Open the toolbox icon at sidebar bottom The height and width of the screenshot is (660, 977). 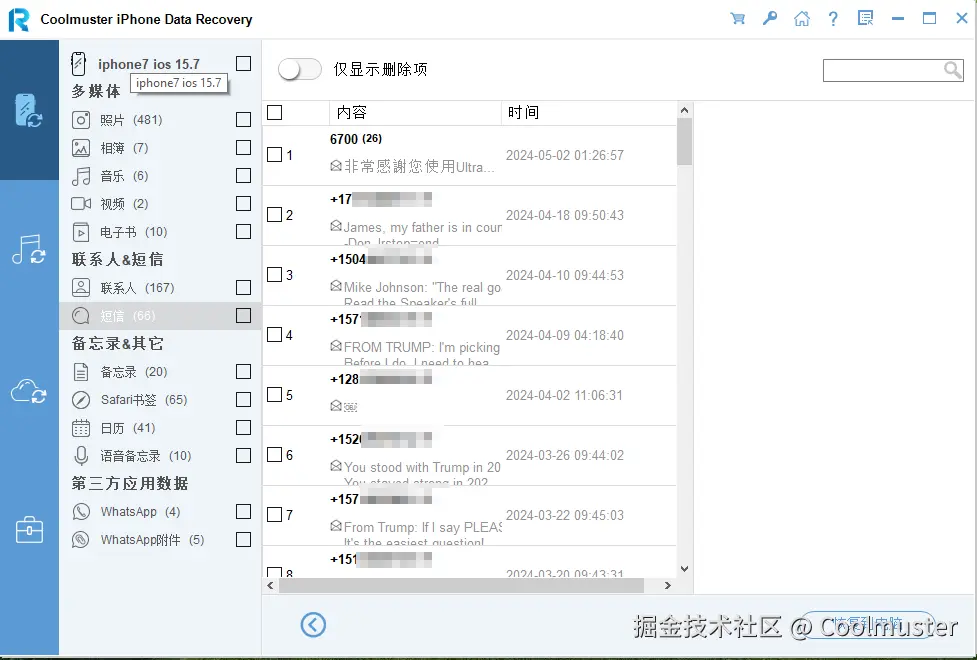(x=30, y=530)
